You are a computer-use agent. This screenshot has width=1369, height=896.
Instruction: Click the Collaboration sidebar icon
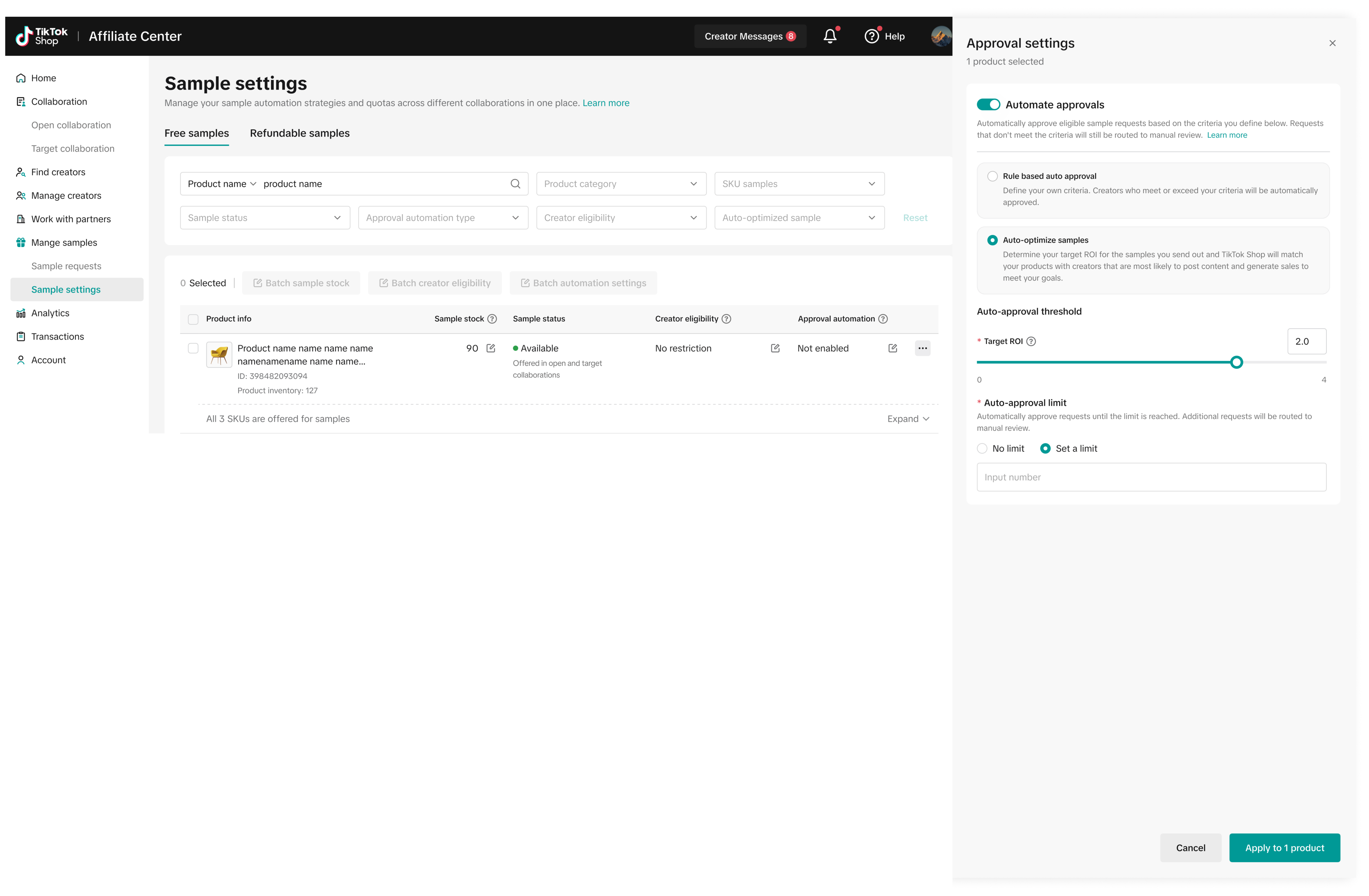pos(21,102)
